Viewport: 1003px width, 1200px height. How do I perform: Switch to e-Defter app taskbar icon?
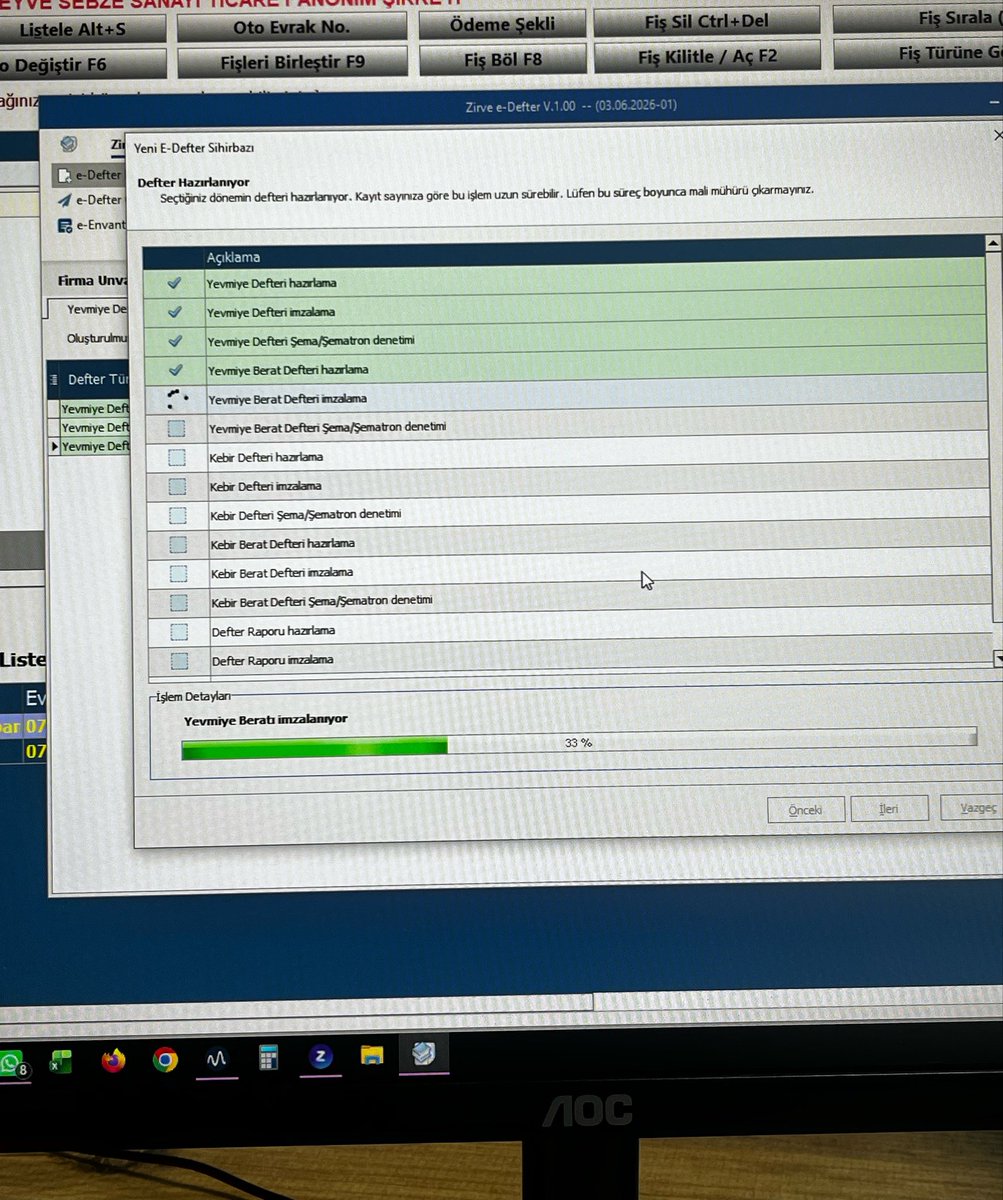[x=424, y=1054]
